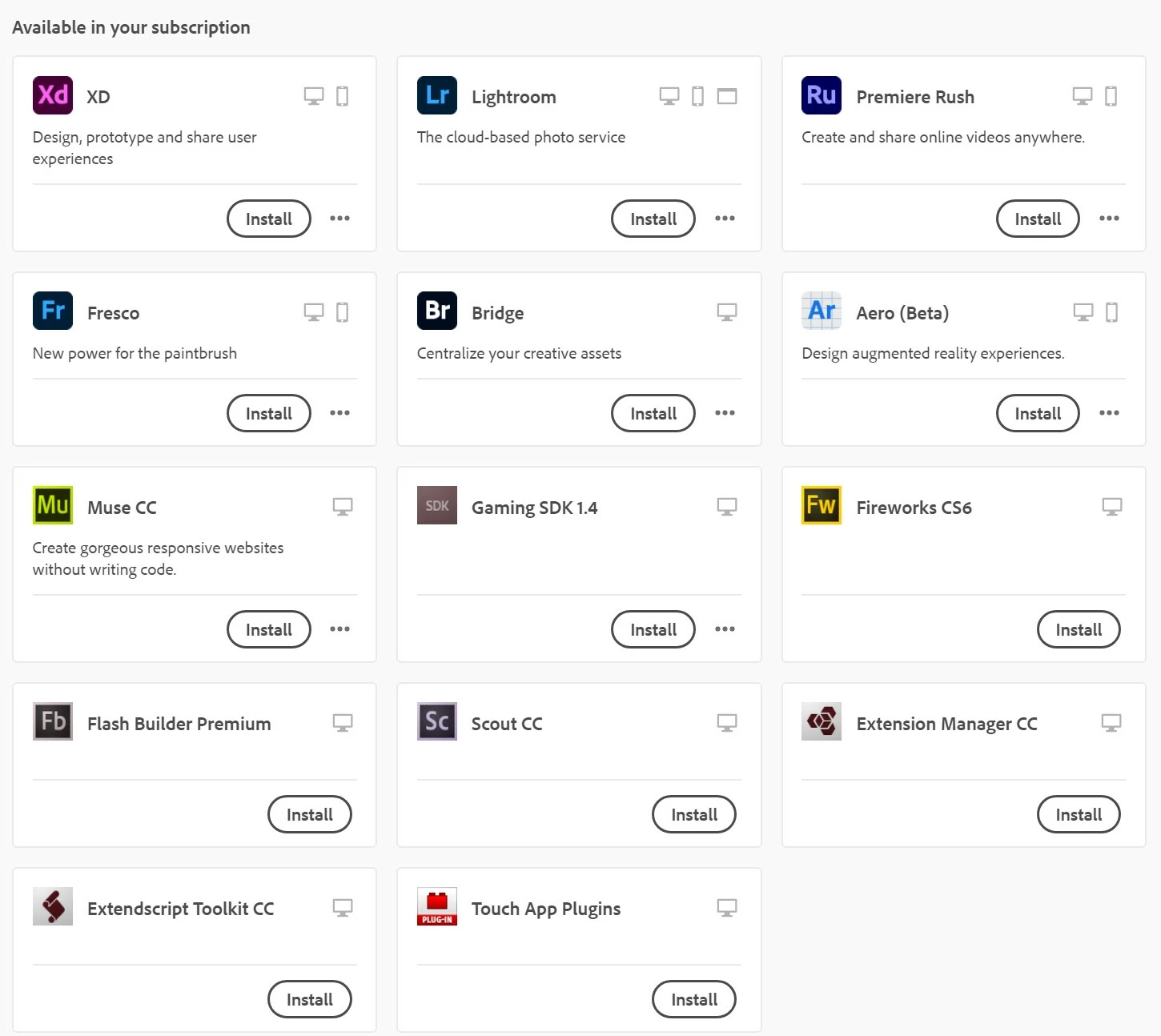Install Bridge
Screen dimensions: 1161x1036
[x=653, y=413]
